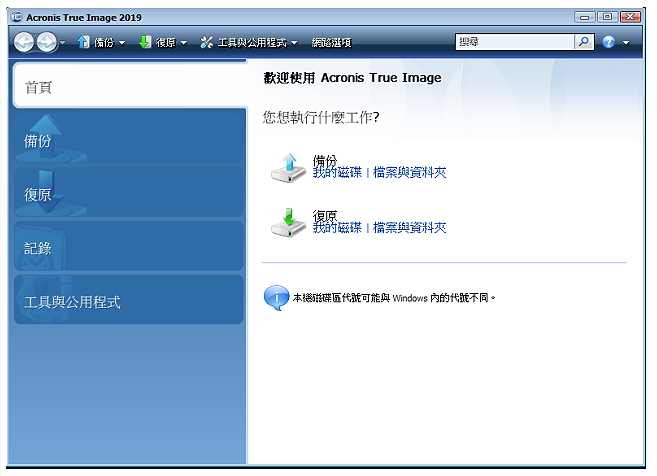
Task: Click 我的磁碟 link under 復原
Action: point(337,228)
